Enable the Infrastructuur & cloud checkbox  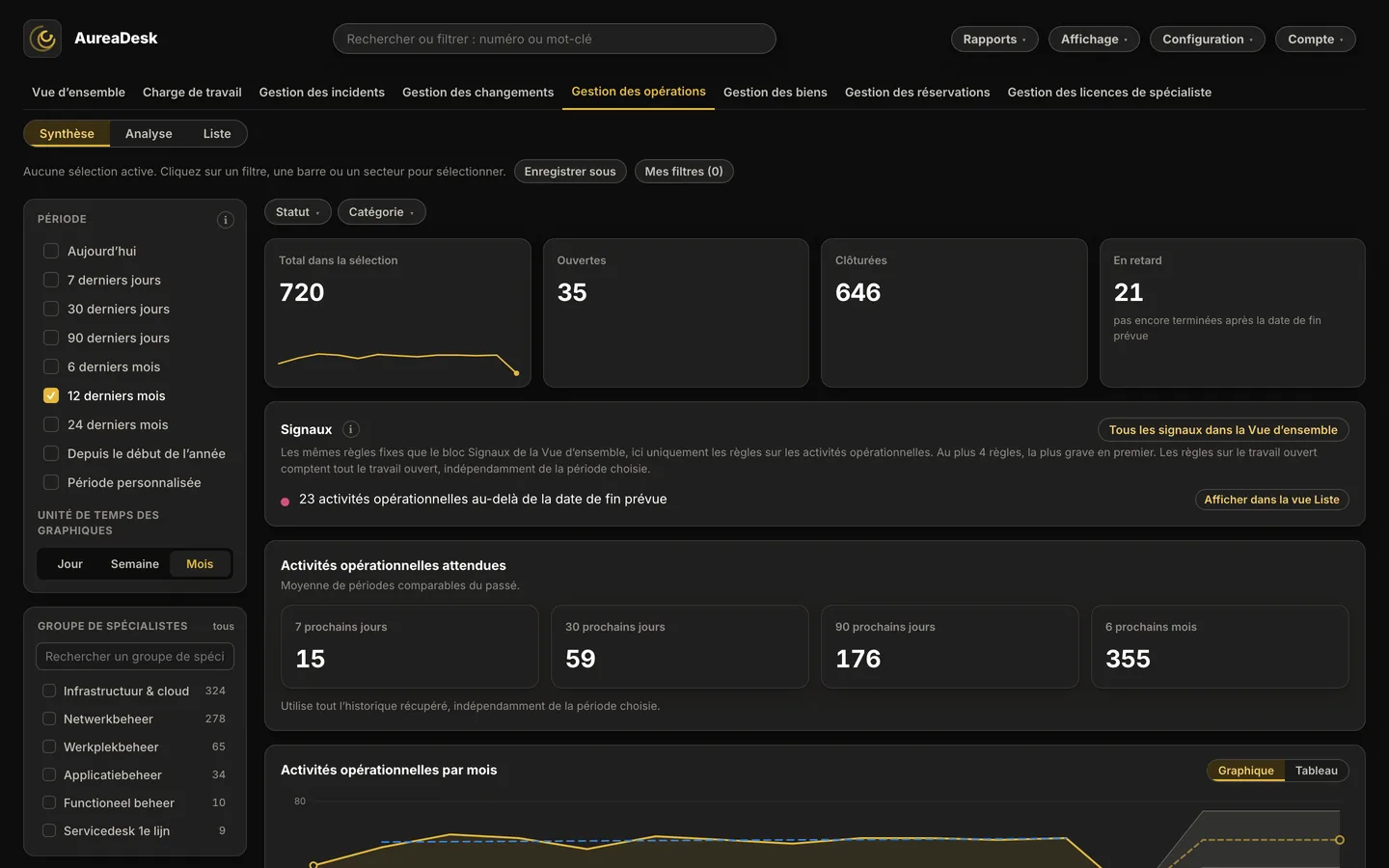pyautogui.click(x=49, y=691)
